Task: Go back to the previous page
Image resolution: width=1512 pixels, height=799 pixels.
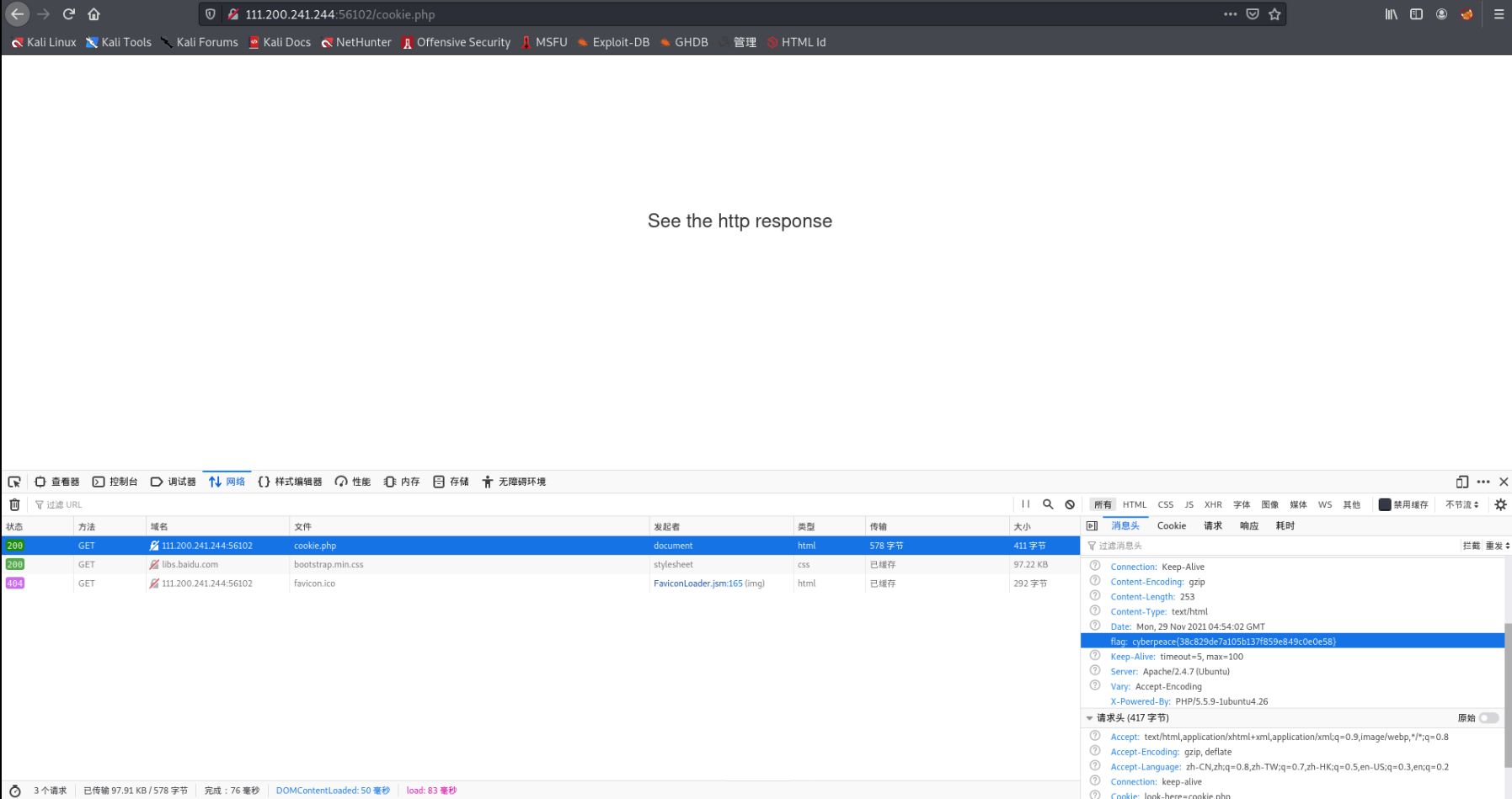Action: (17, 14)
